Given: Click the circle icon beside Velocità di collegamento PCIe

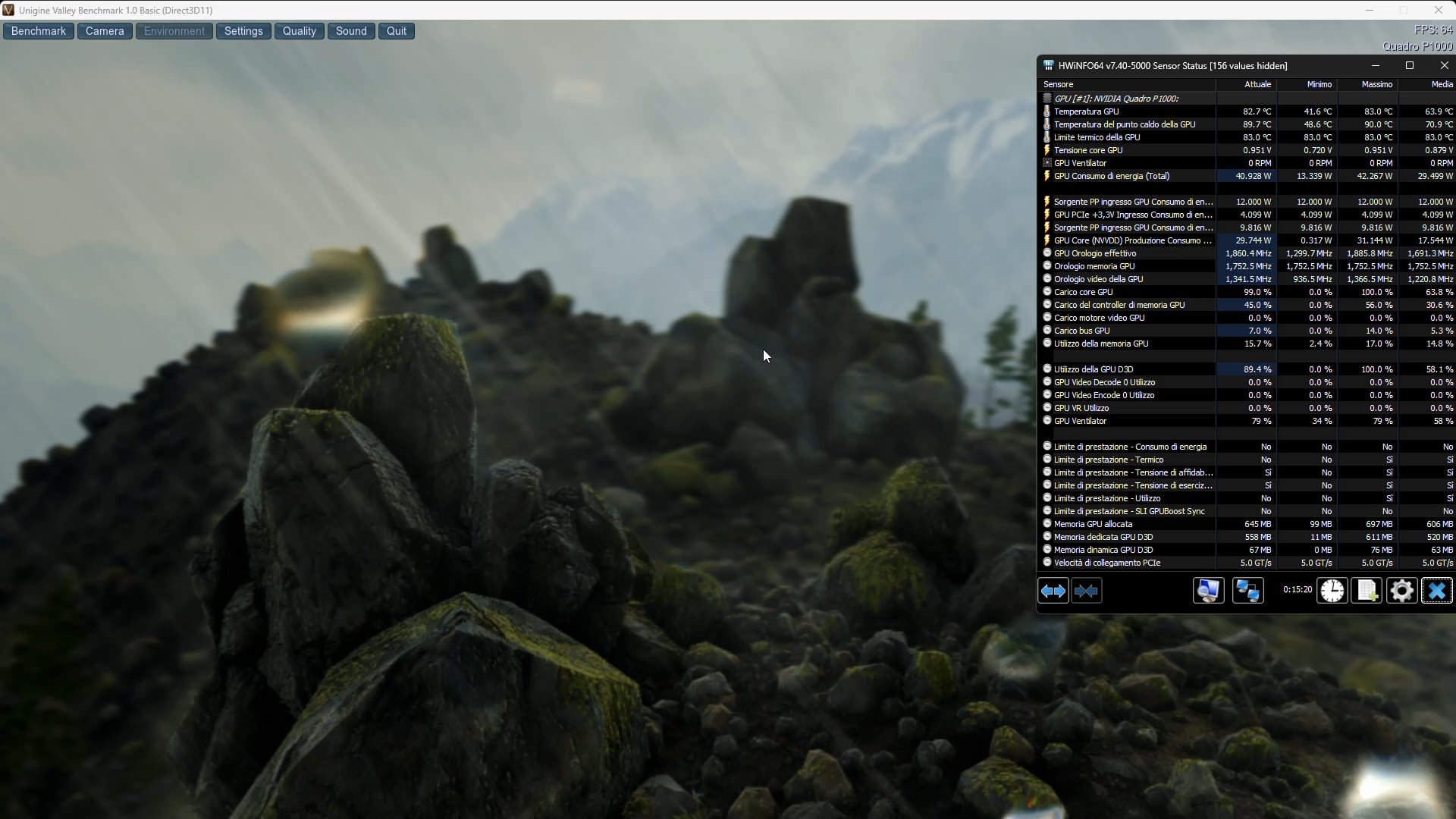Looking at the screenshot, I should pyautogui.click(x=1047, y=563).
